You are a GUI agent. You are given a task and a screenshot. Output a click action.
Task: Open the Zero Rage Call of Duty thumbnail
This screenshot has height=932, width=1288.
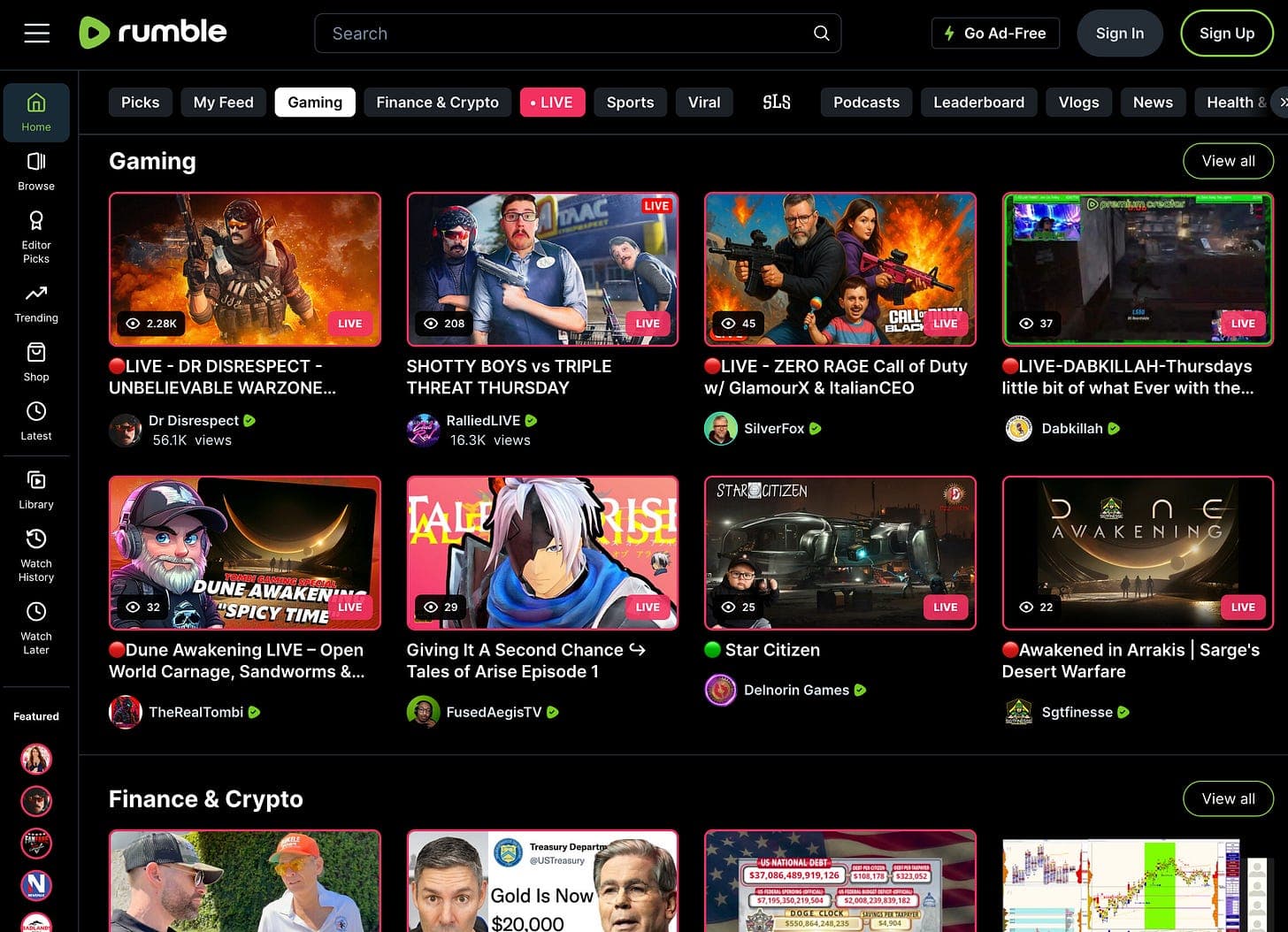840,269
